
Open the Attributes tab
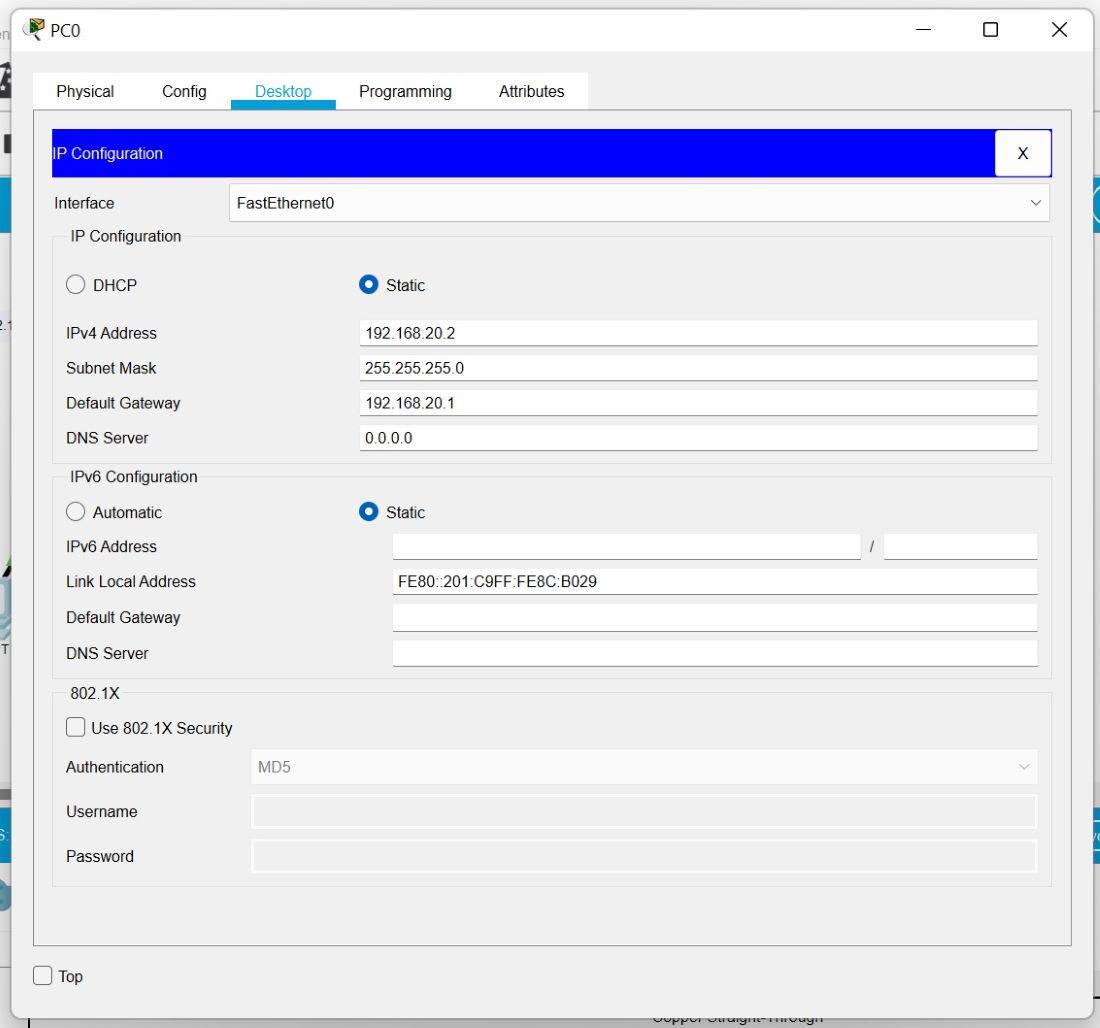(x=531, y=91)
